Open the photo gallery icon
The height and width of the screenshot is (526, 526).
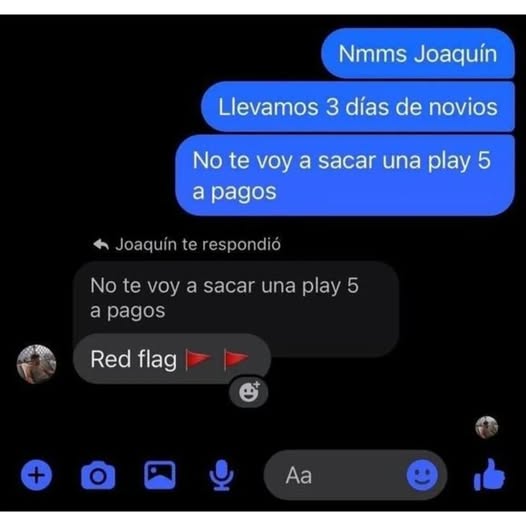[160, 475]
